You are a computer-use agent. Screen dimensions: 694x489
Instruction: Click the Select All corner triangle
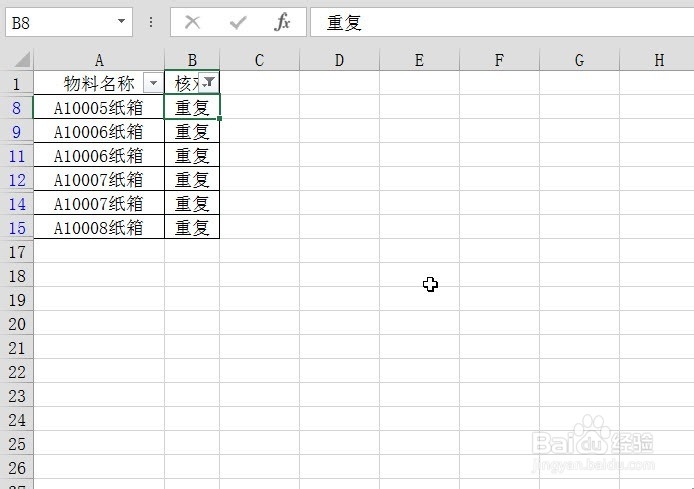[x=20, y=60]
